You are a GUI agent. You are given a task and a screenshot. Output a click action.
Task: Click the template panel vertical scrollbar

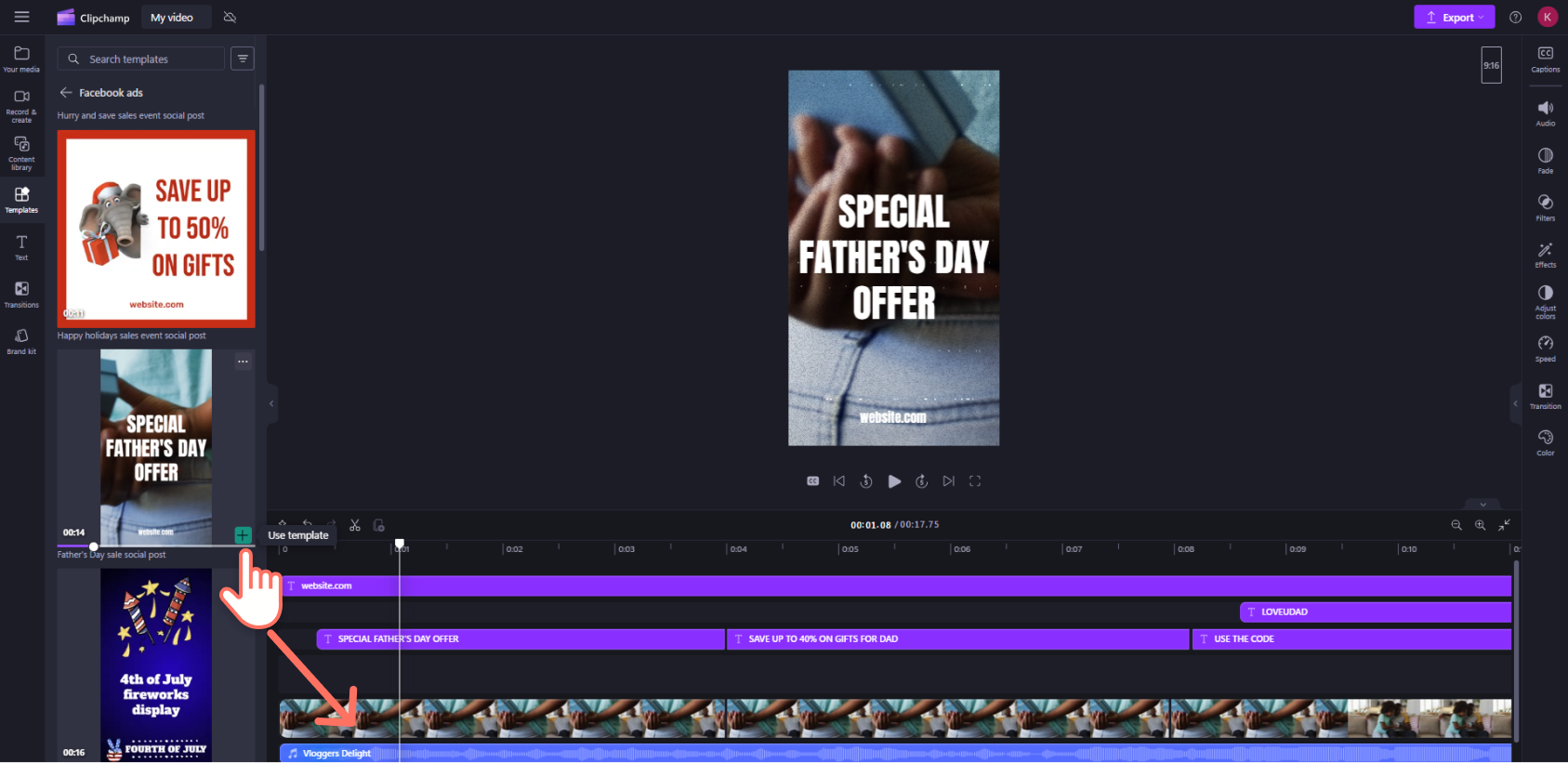click(x=262, y=167)
